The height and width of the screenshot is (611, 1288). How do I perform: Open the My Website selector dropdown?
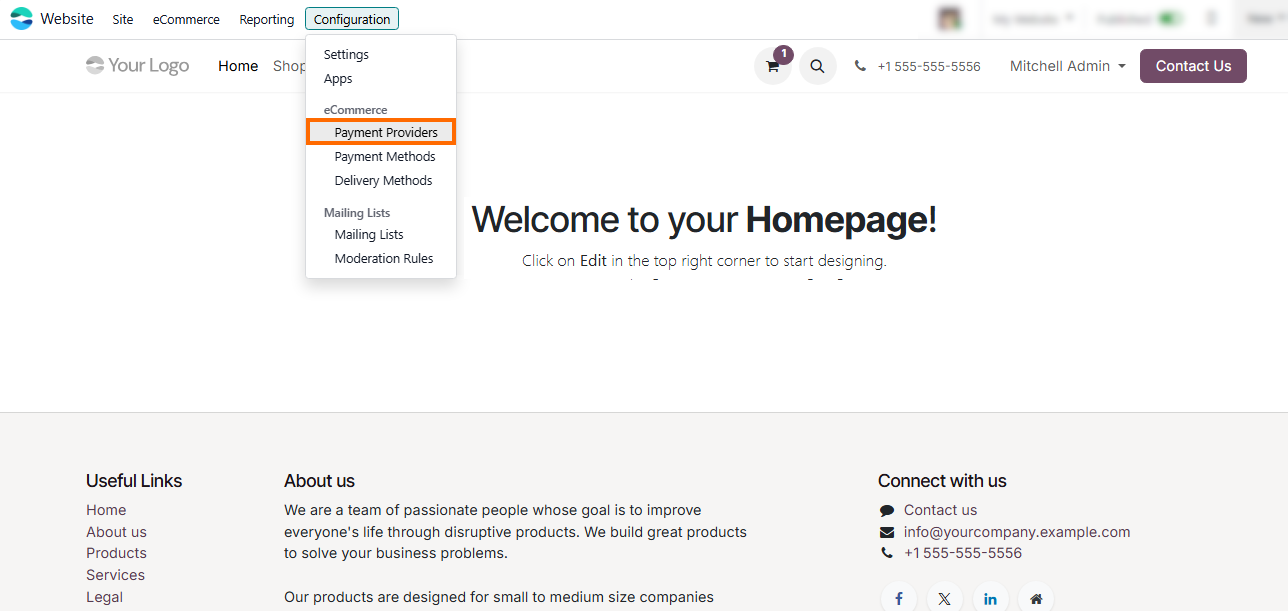pyautogui.click(x=1034, y=19)
